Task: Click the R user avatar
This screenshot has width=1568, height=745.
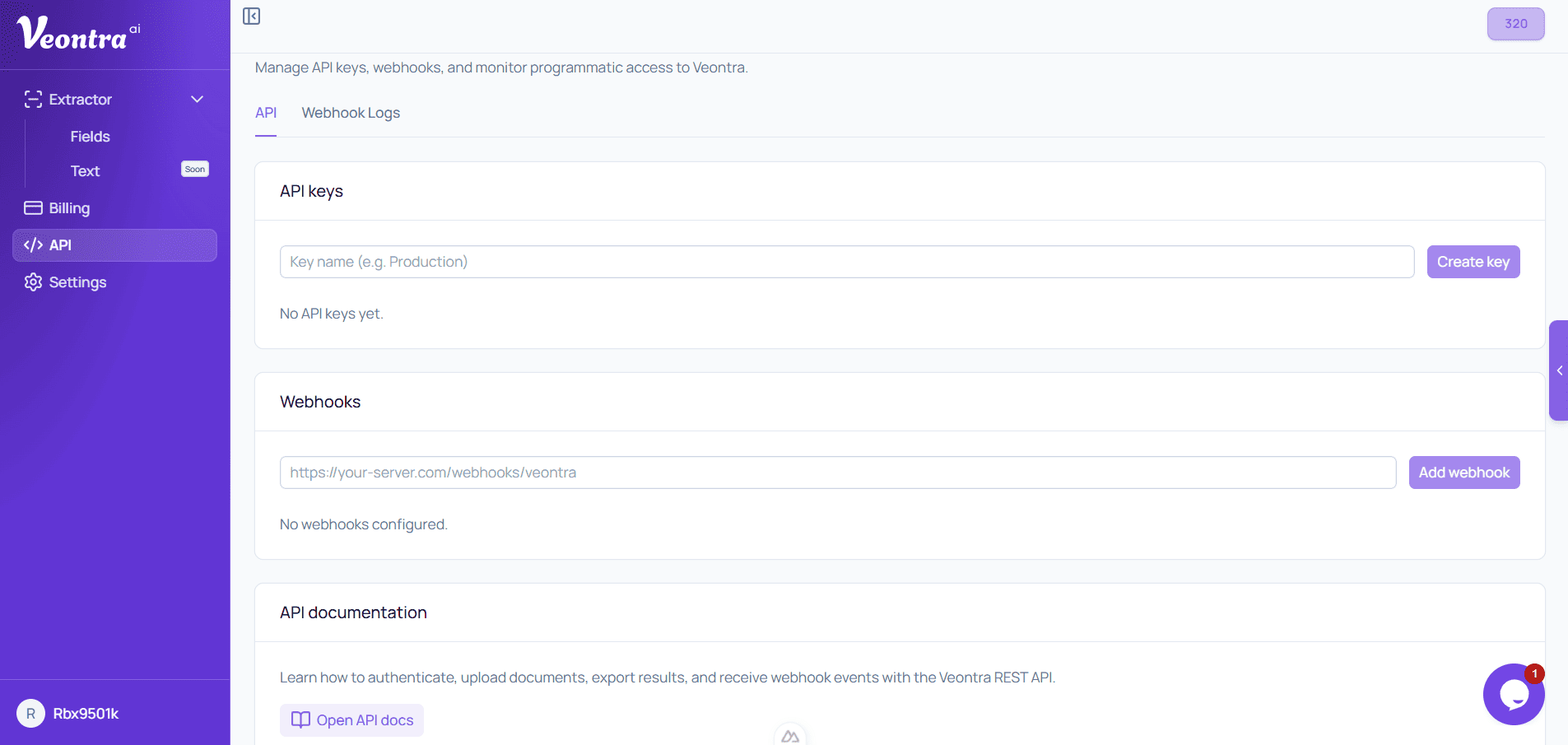Action: pos(30,714)
